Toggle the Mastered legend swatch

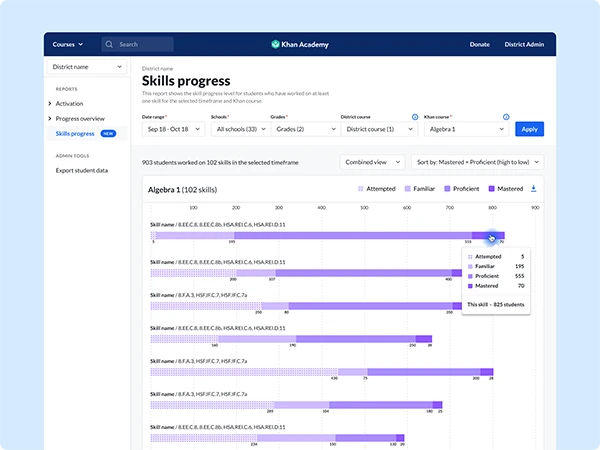tap(491, 189)
